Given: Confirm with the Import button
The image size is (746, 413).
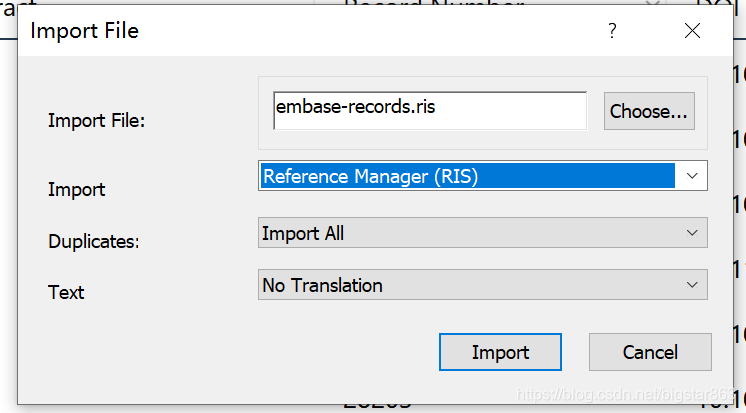Looking at the screenshot, I should 500,352.
